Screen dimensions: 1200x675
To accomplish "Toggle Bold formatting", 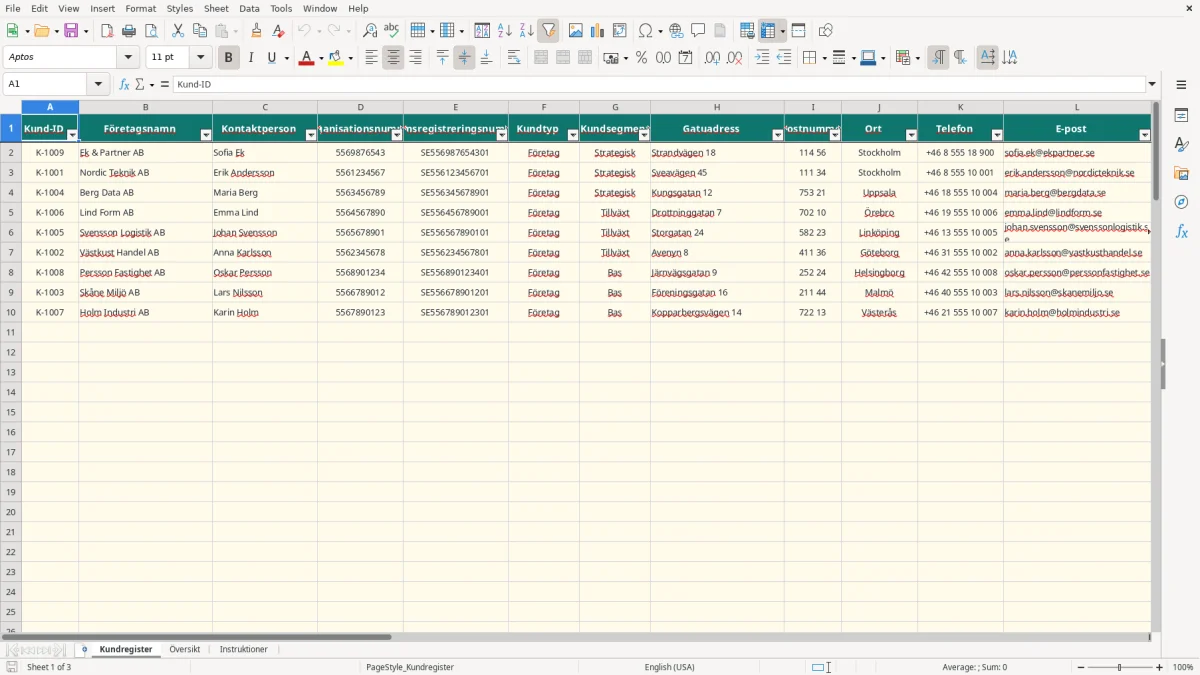I will tap(228, 58).
